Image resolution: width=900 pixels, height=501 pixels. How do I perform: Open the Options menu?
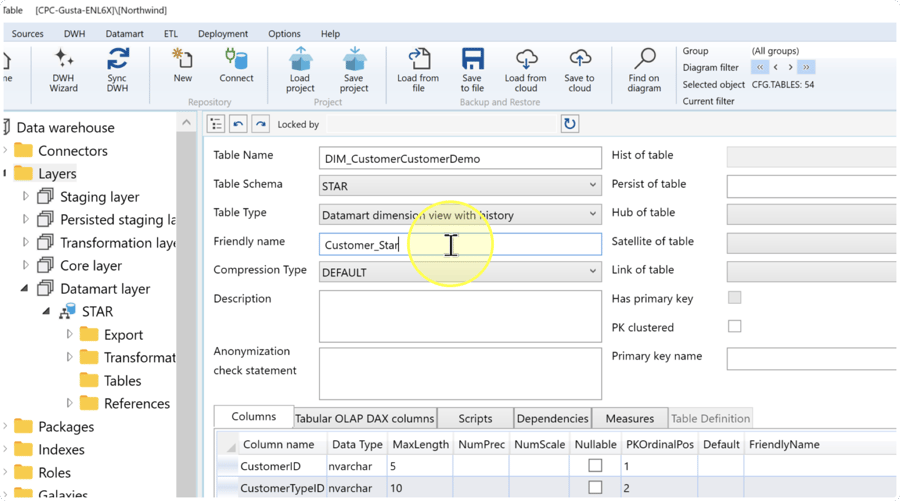284,34
